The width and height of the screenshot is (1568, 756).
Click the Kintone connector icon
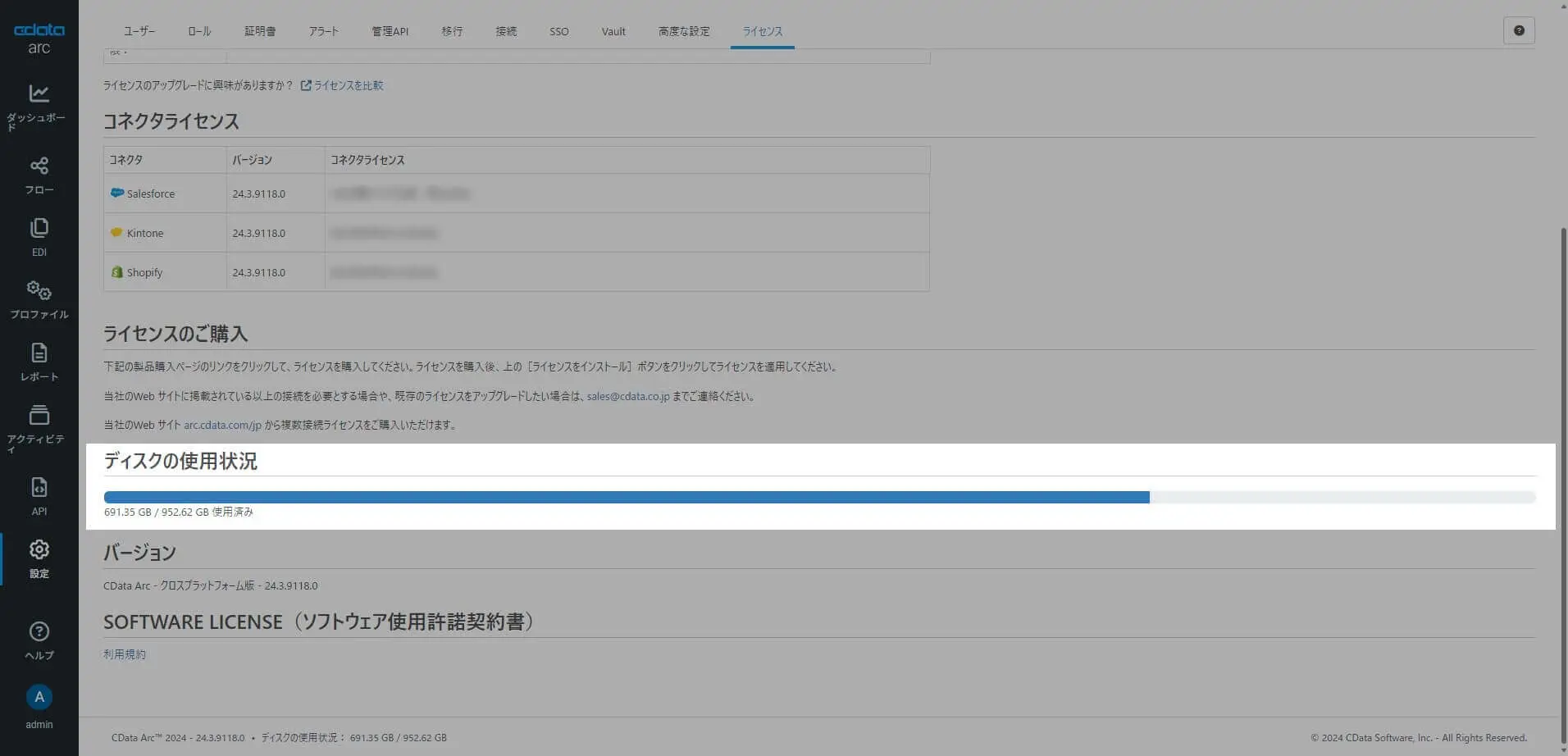click(116, 232)
